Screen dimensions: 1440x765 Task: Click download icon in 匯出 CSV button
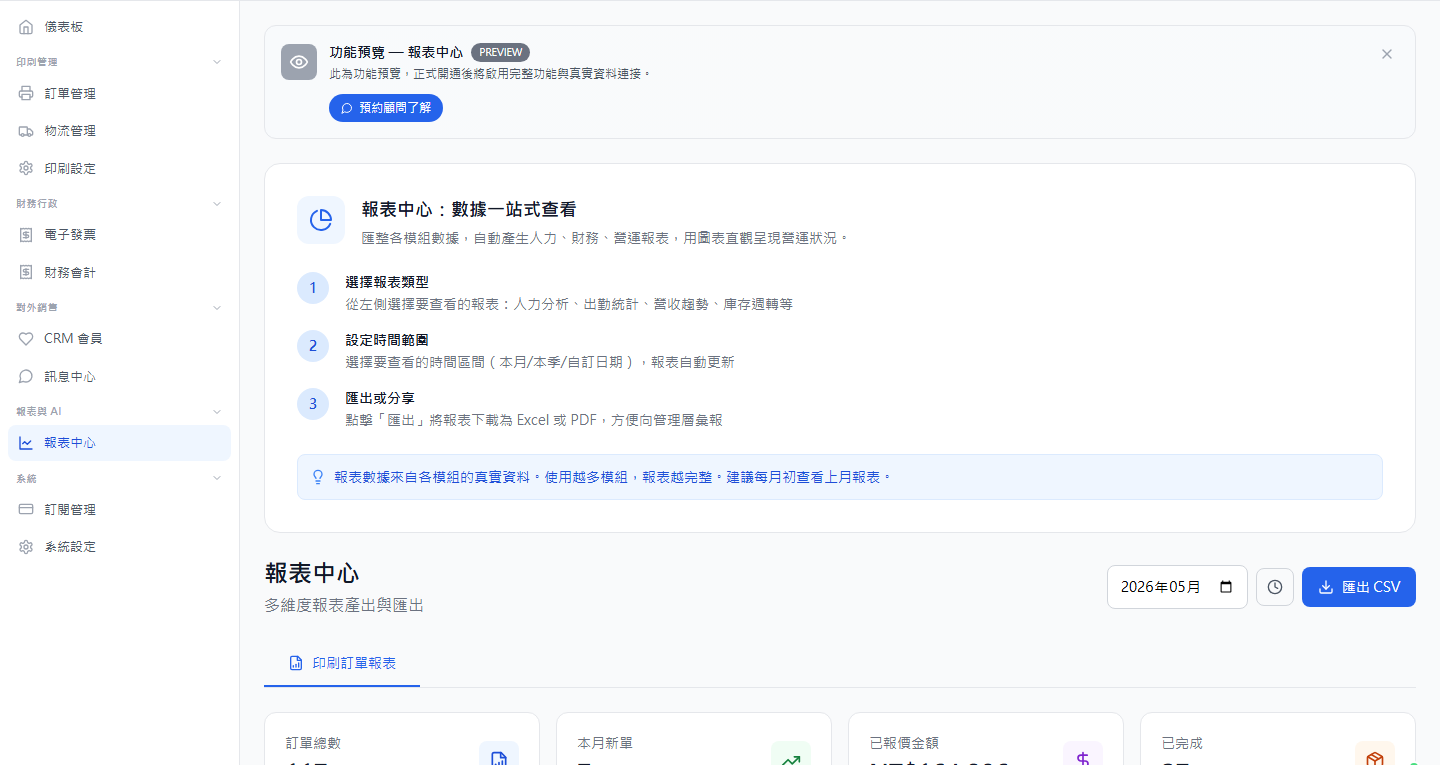(1326, 587)
